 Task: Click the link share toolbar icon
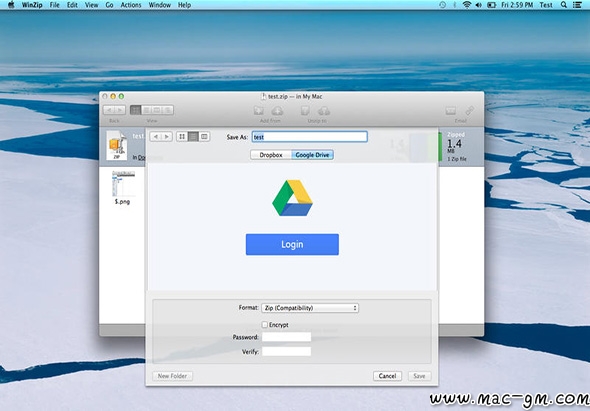470,110
